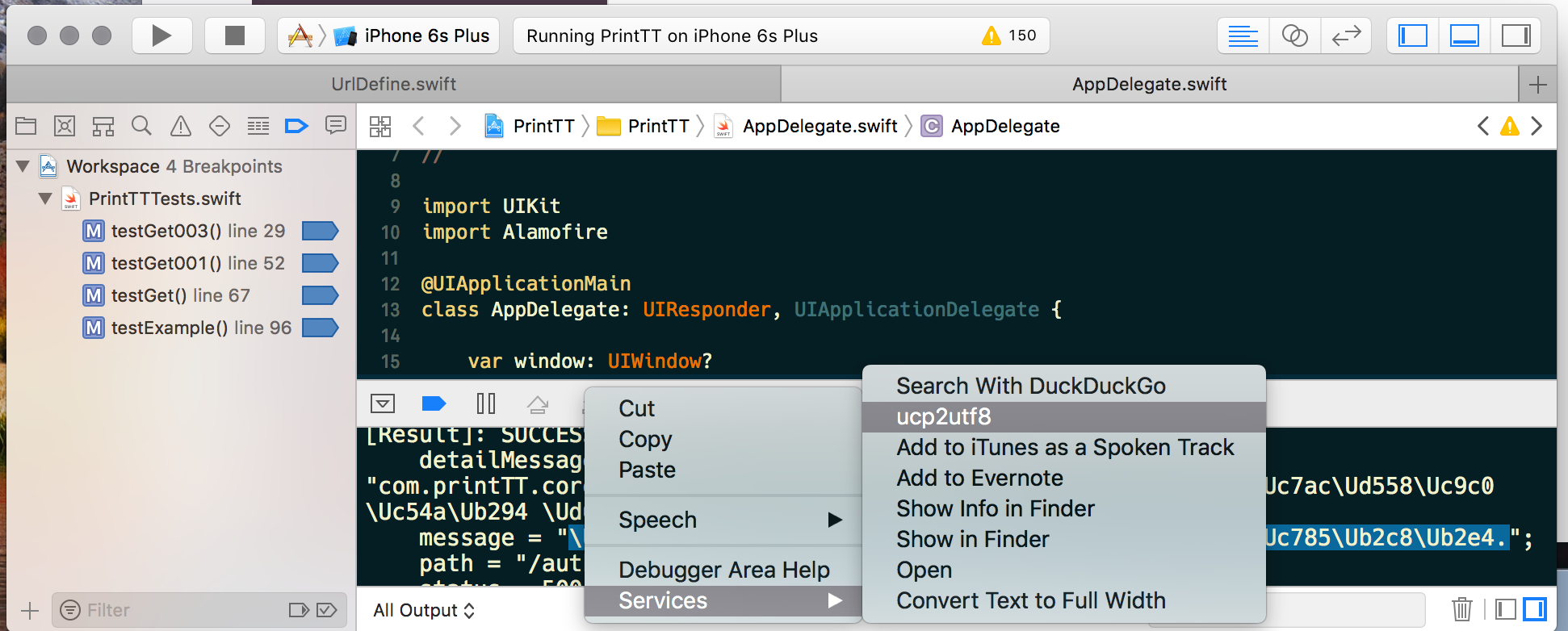Viewport: 1568px width, 631px height.
Task: Switch to the UrlDefine.swift tab
Action: tap(393, 84)
